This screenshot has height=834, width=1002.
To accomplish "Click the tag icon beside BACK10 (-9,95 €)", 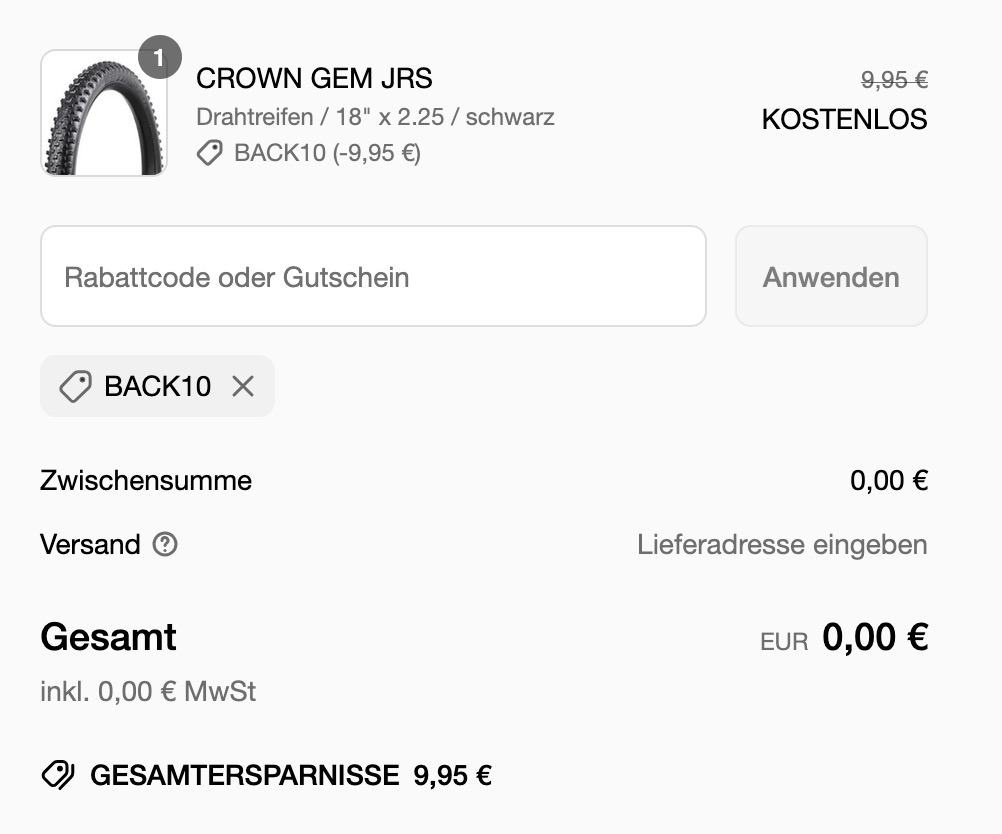I will pos(210,153).
